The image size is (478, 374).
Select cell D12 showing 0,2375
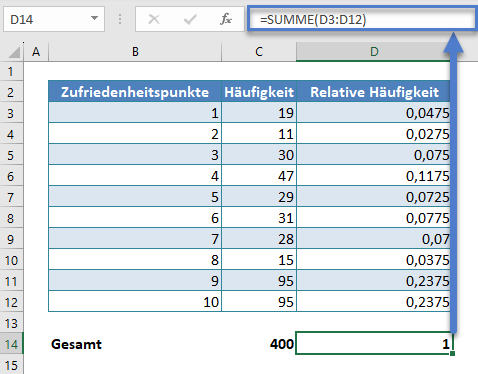click(x=373, y=302)
